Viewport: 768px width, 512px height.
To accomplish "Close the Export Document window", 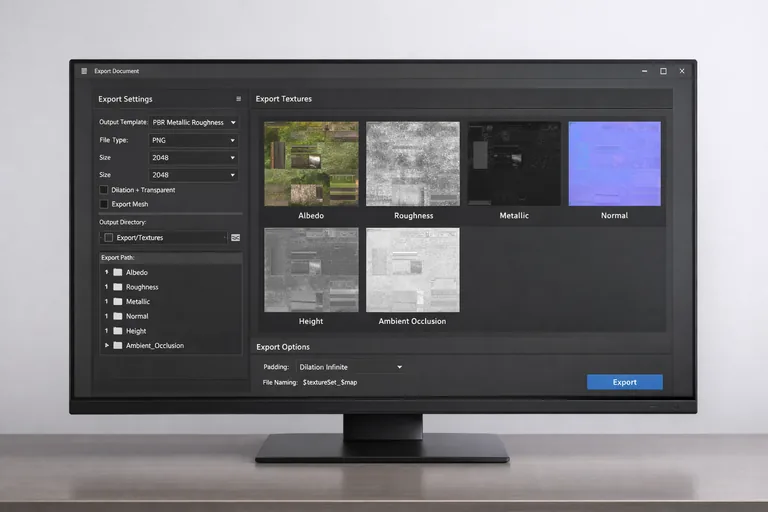I will point(682,71).
